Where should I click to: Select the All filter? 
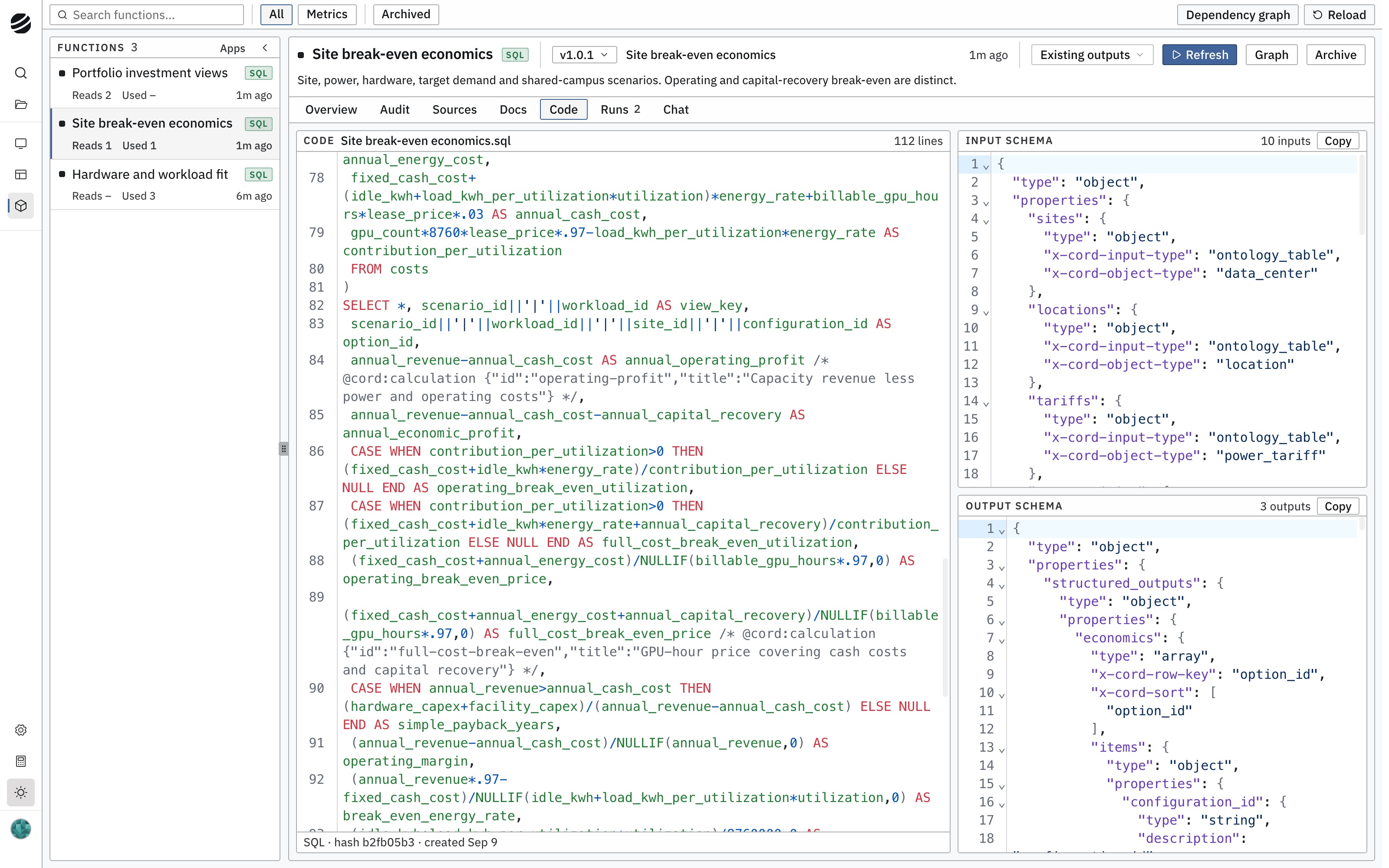[x=276, y=14]
